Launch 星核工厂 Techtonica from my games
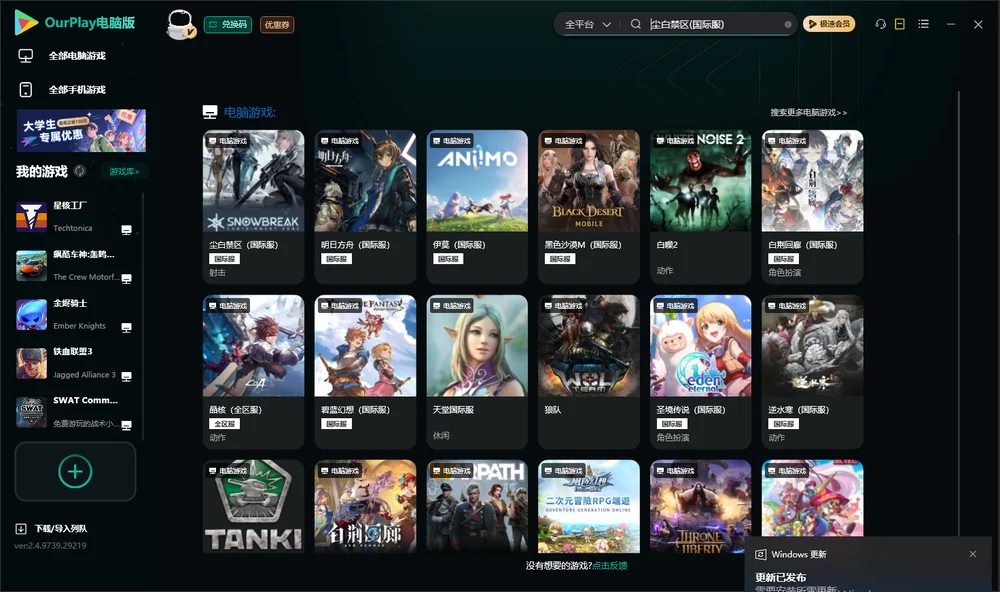The width and height of the screenshot is (1000, 592). pos(74,216)
